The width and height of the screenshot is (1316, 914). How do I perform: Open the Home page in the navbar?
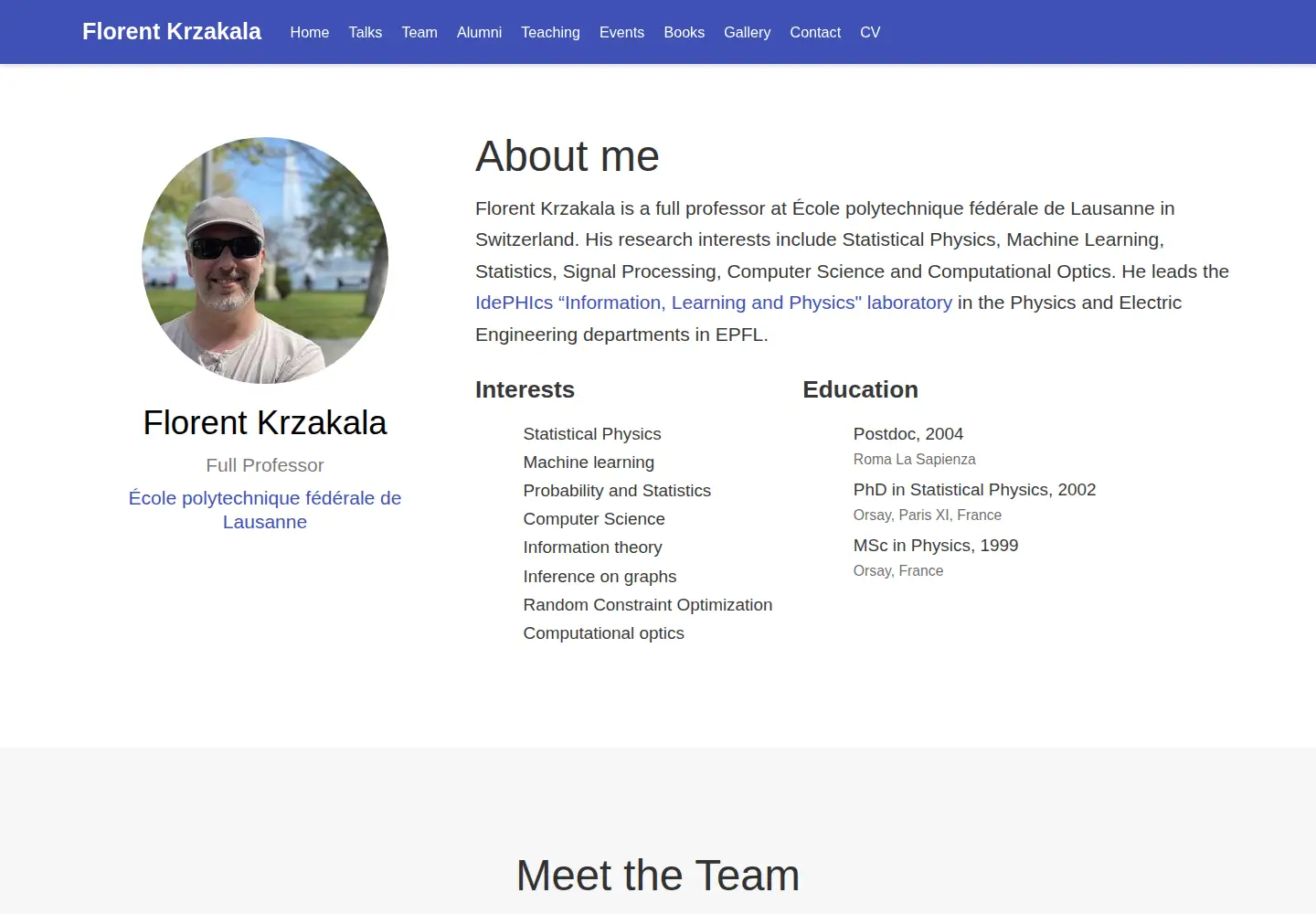tap(310, 32)
